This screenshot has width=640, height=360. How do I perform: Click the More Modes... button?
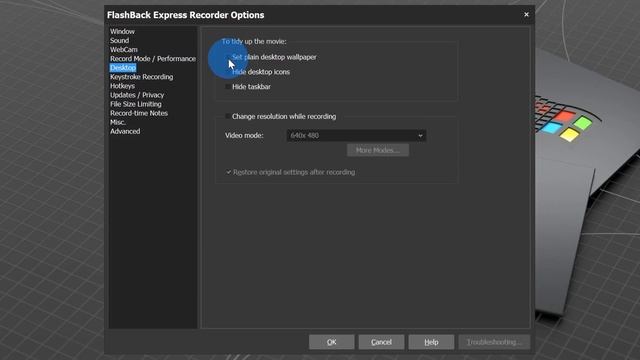378,150
